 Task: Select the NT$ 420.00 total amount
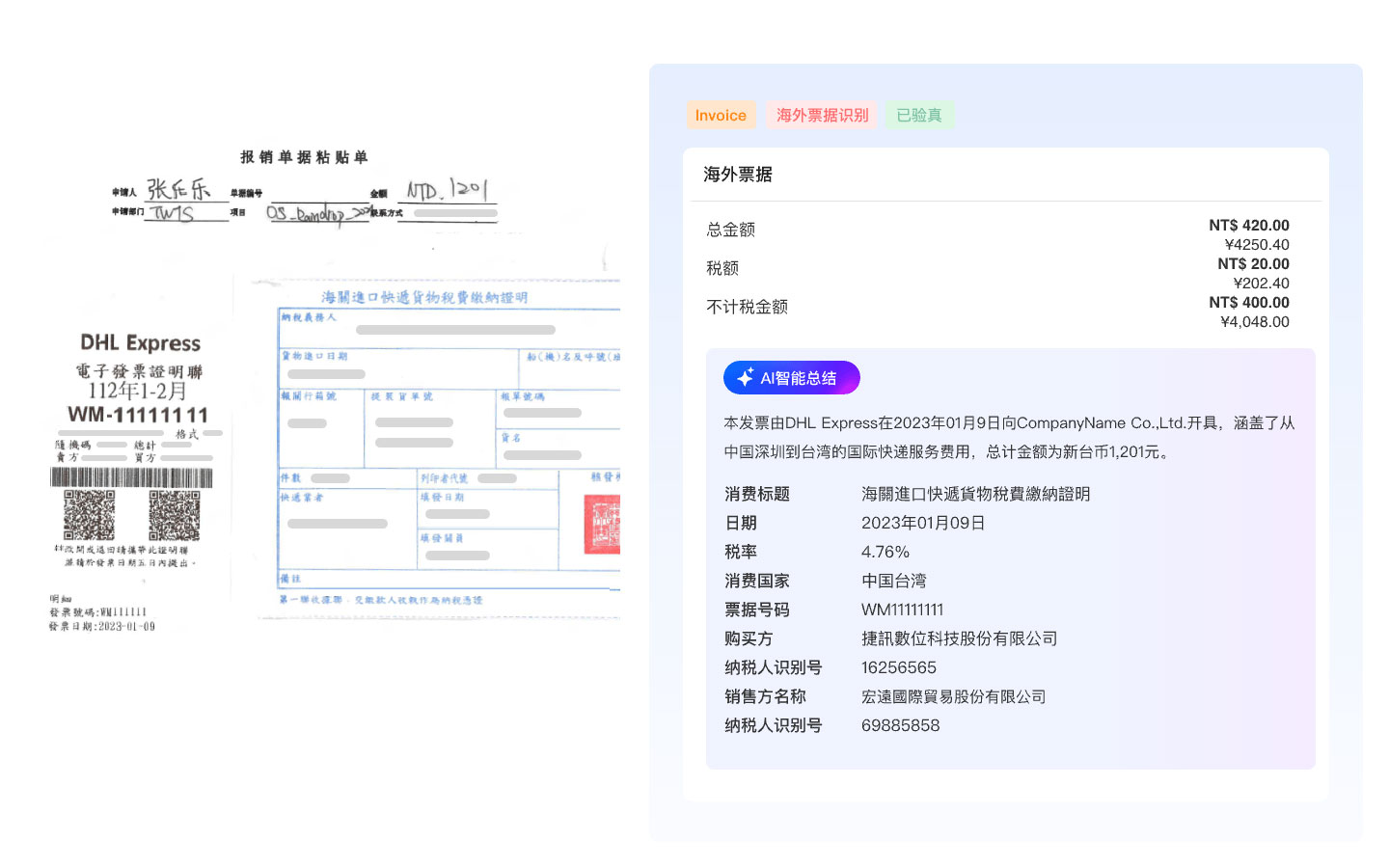point(1249,225)
